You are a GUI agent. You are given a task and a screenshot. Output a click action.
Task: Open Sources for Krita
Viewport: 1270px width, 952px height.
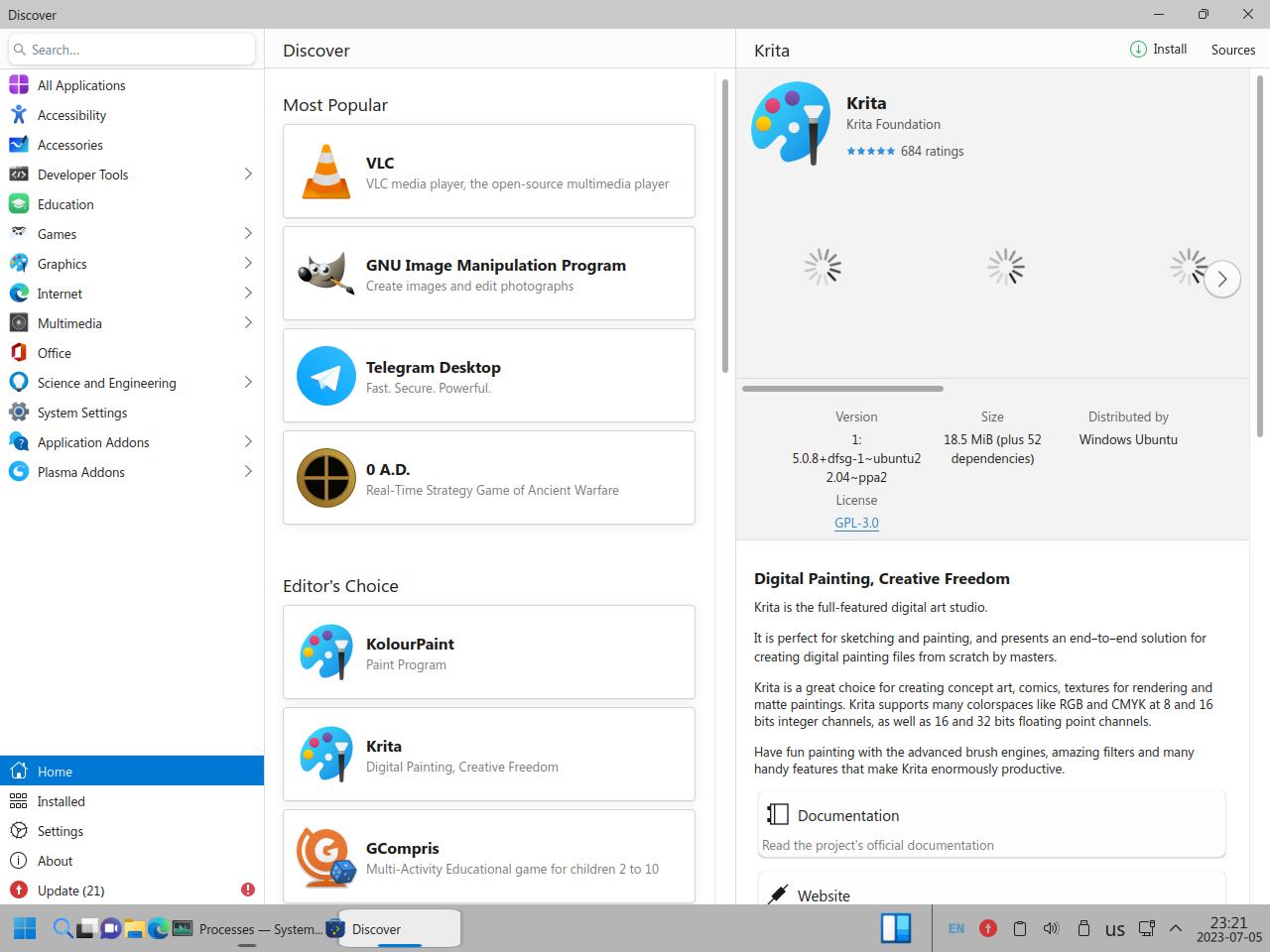(x=1233, y=50)
